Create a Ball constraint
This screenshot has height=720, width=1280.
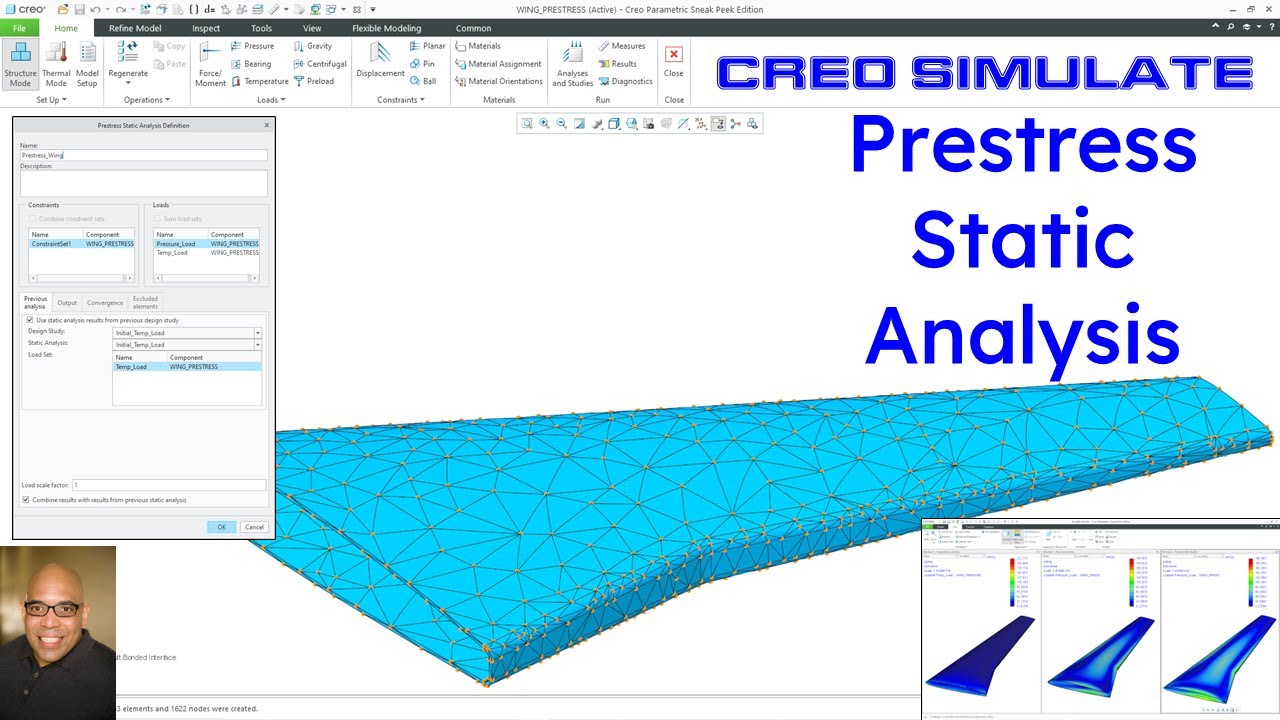(x=423, y=82)
